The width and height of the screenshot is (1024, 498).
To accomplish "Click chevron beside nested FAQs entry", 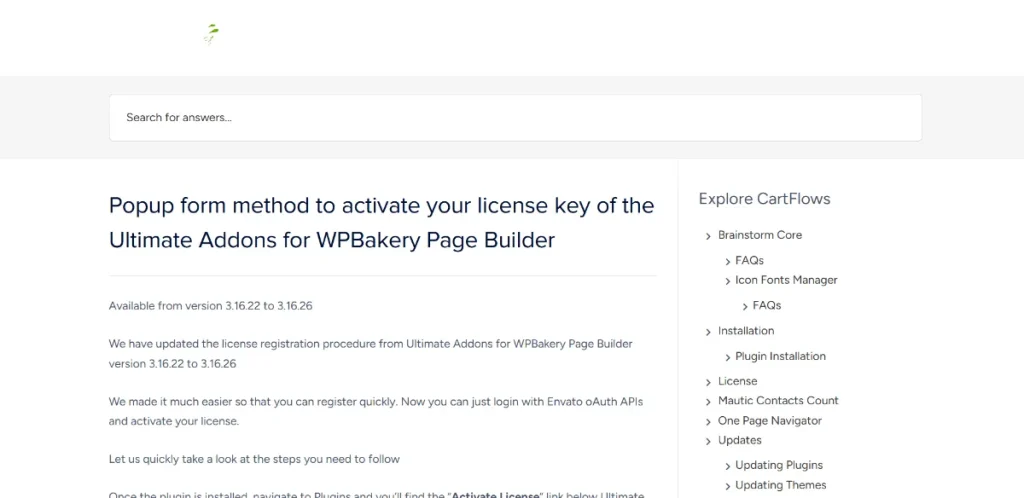I will click(745, 307).
